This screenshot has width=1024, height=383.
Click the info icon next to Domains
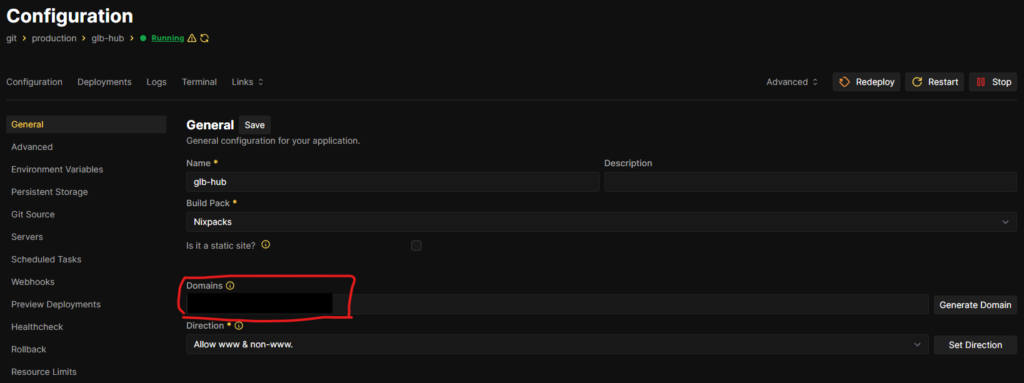[230, 286]
